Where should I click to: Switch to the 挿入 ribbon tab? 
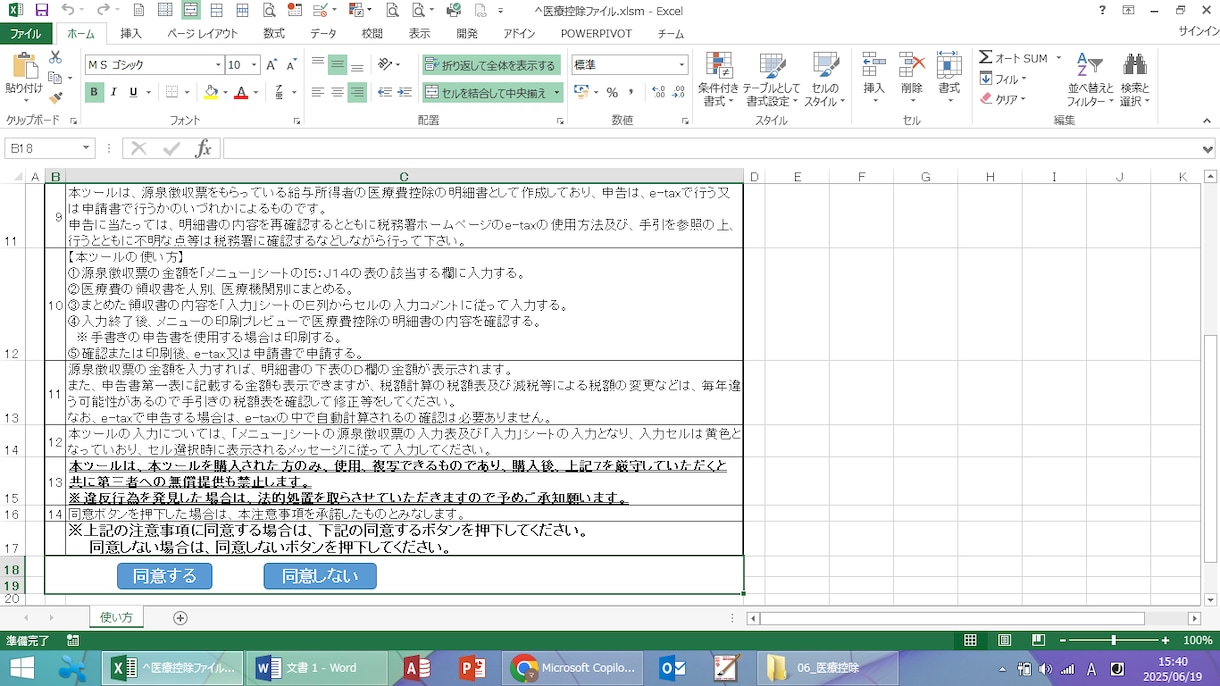click(131, 33)
